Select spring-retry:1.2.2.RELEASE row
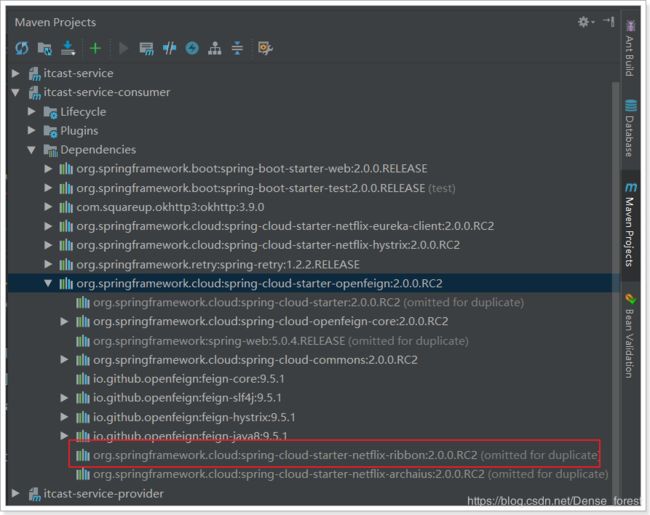This screenshot has height=515, width=650. (309, 264)
